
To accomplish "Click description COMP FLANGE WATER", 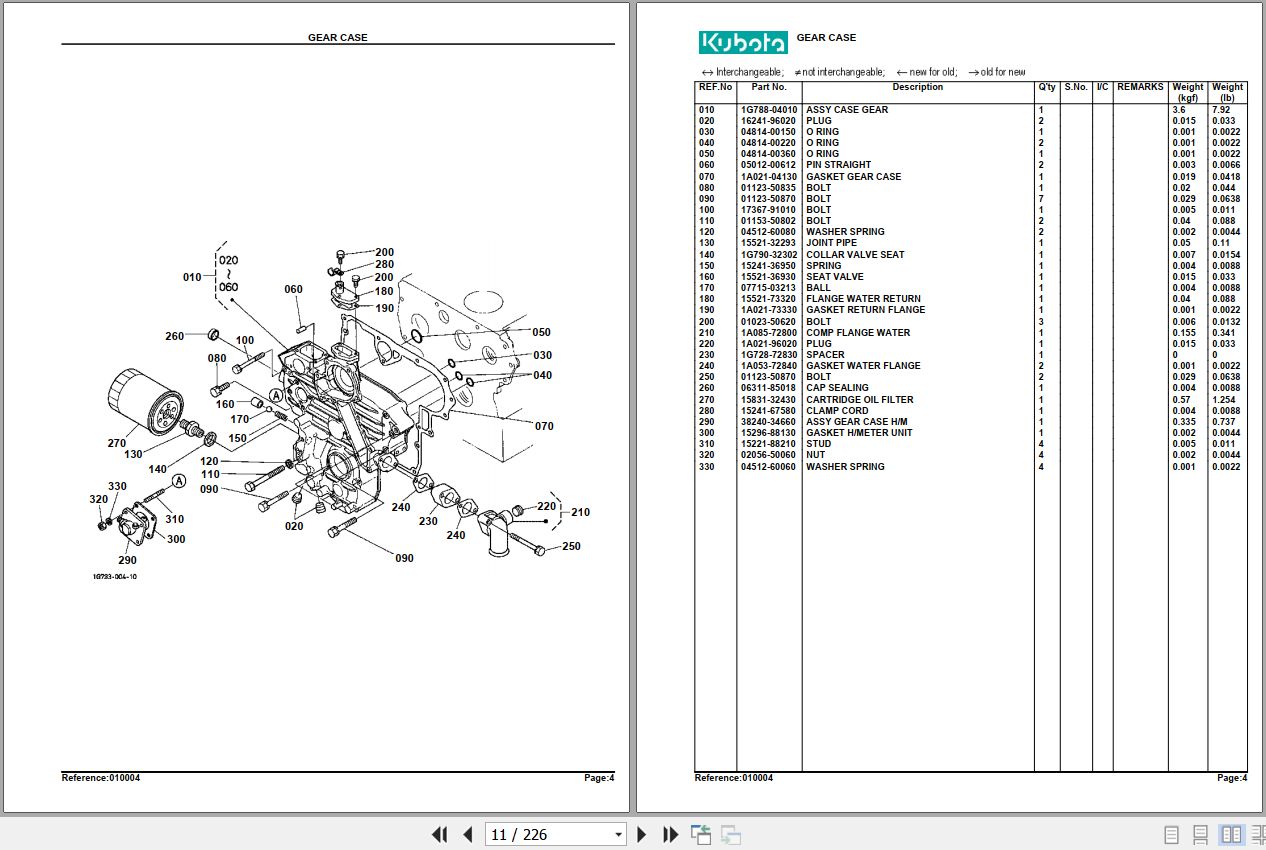I will tap(858, 333).
